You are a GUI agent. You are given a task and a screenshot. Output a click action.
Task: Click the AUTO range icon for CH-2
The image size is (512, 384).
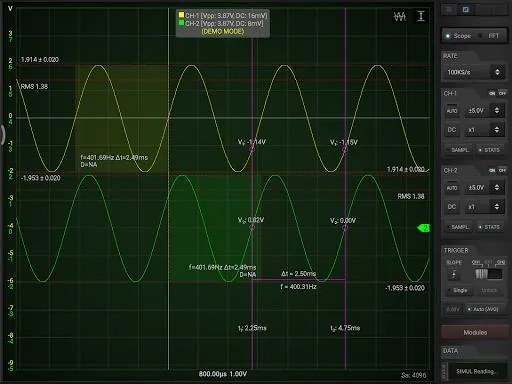tap(452, 187)
